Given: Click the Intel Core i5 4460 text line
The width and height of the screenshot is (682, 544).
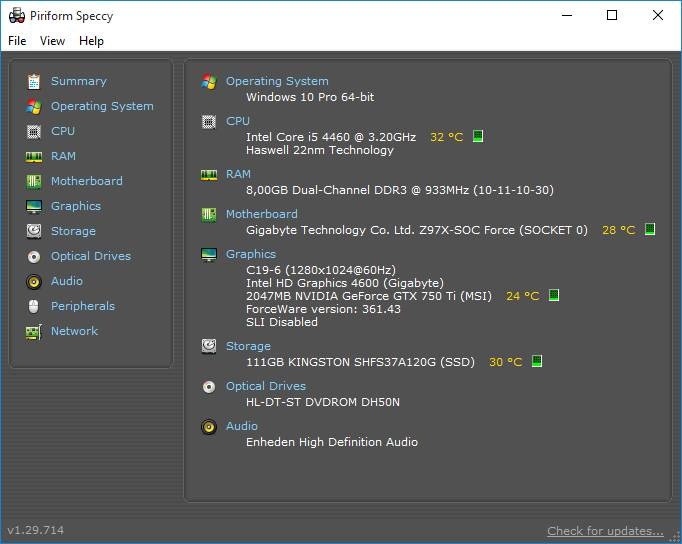Looking at the screenshot, I should click(331, 137).
